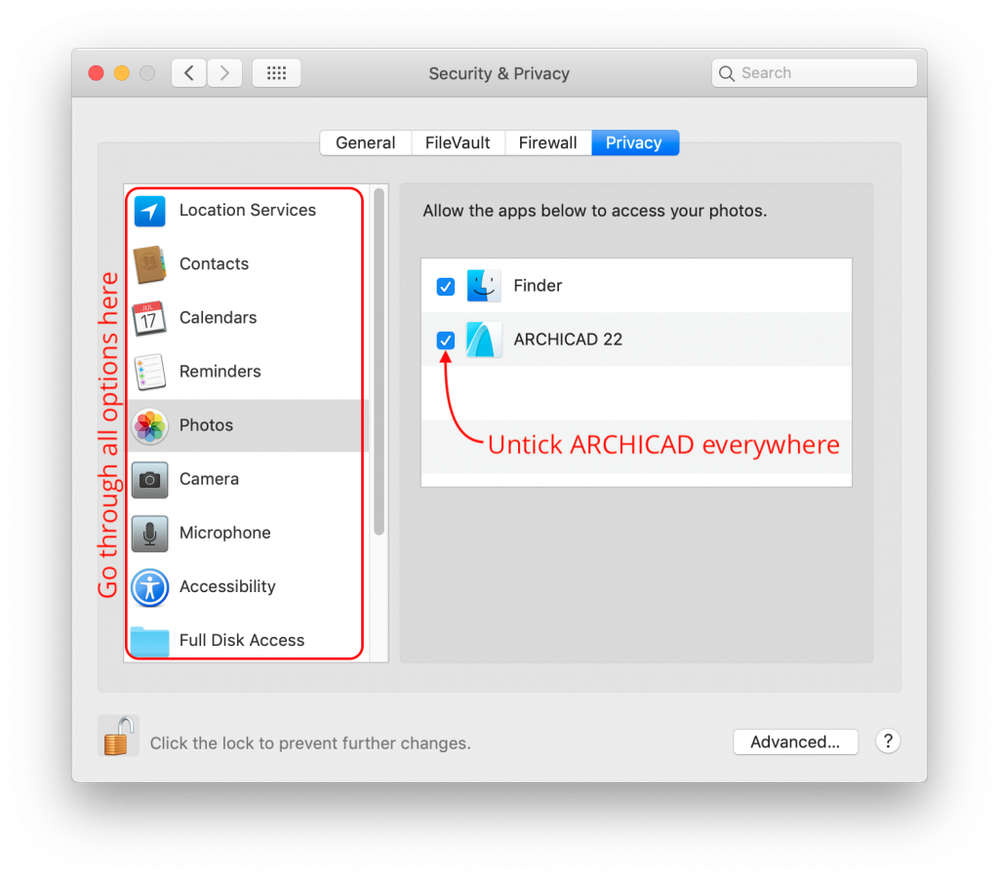
Task: Select Location Services text label
Action: (x=247, y=210)
